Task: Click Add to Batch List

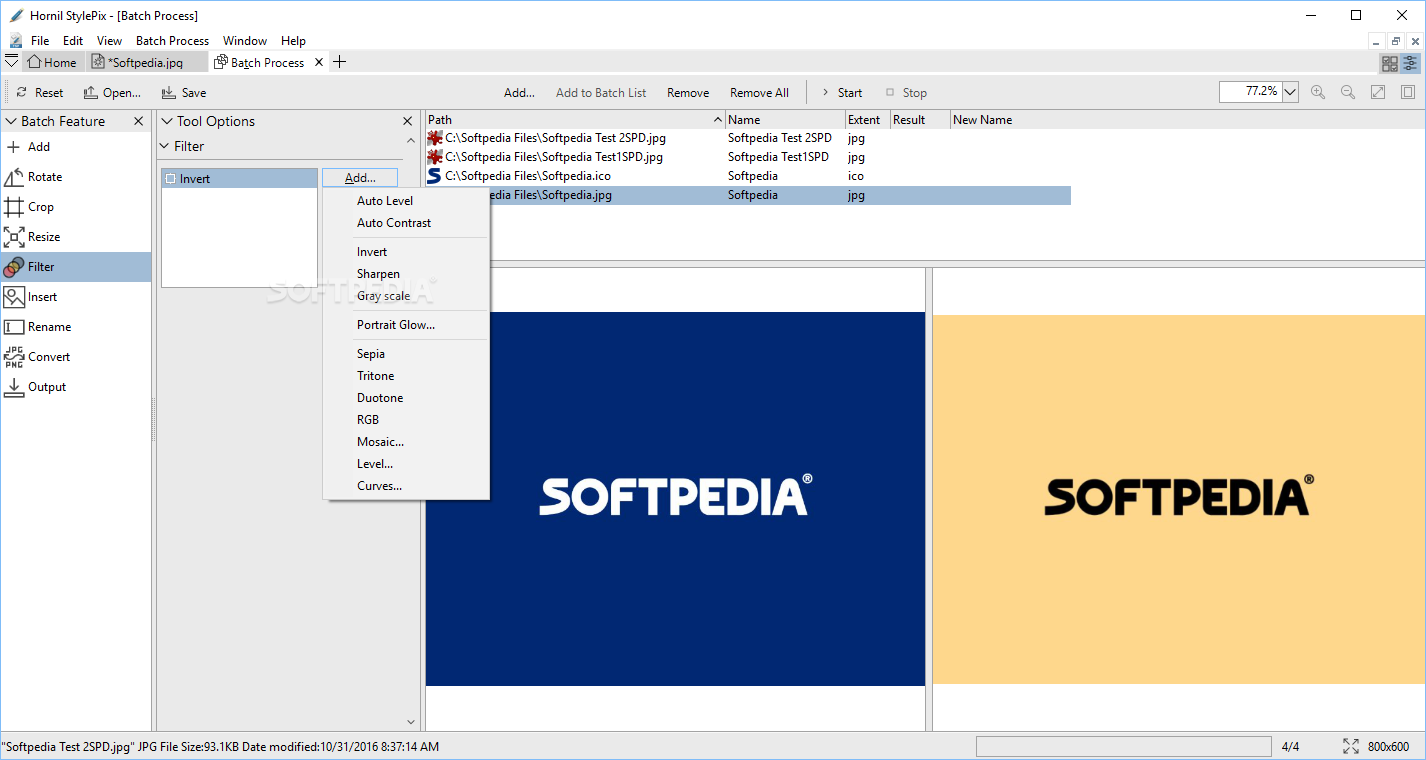Action: coord(601,93)
